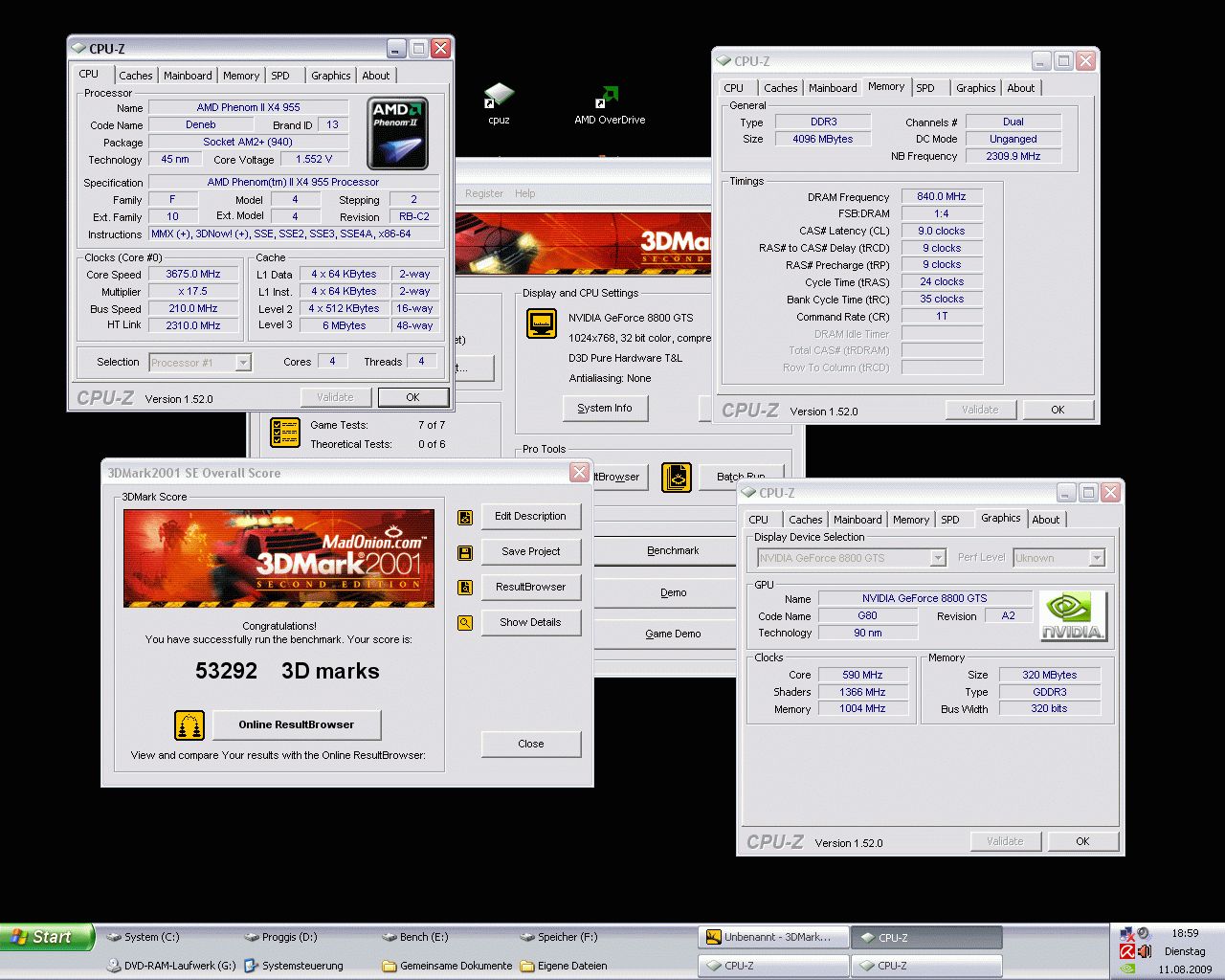Open the Help menu in 3DMark
The image size is (1225, 980).
(524, 193)
